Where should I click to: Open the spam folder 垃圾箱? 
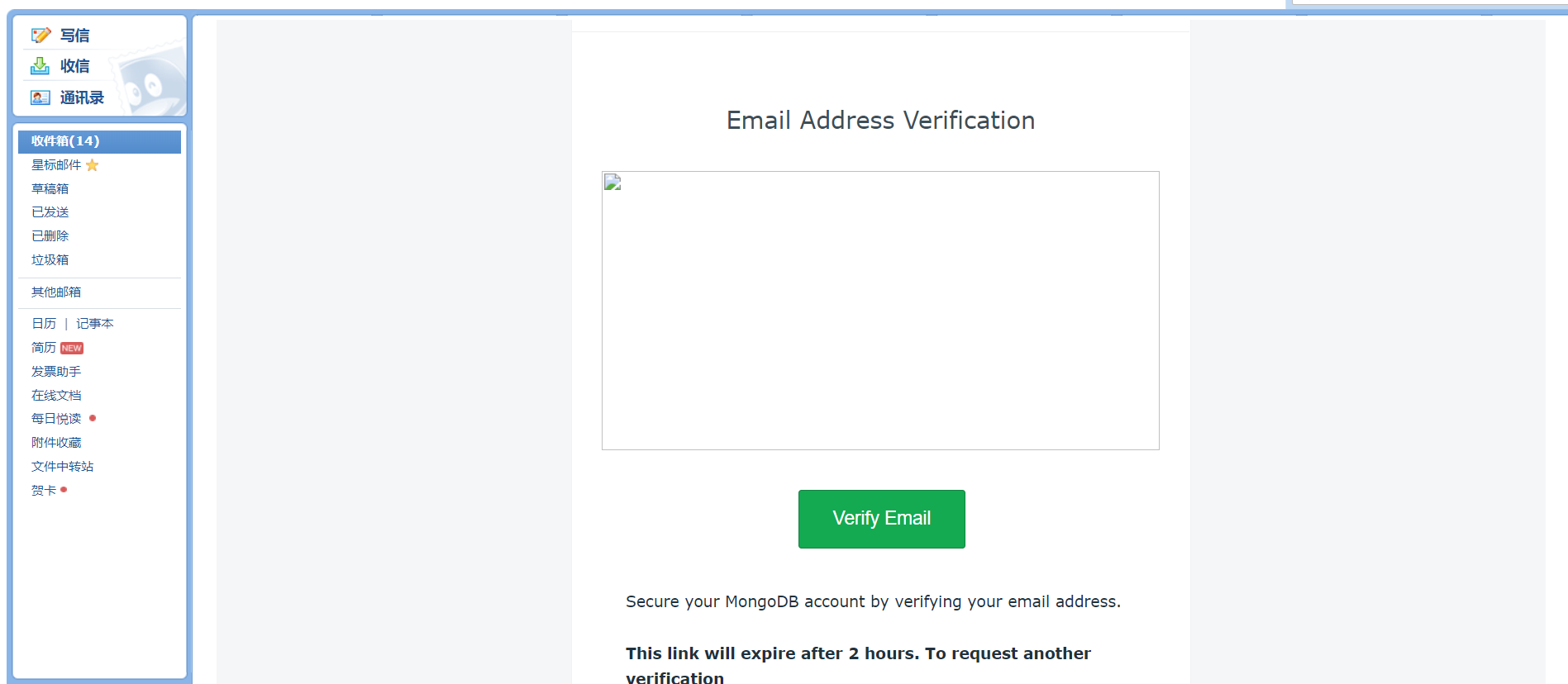tap(50, 260)
